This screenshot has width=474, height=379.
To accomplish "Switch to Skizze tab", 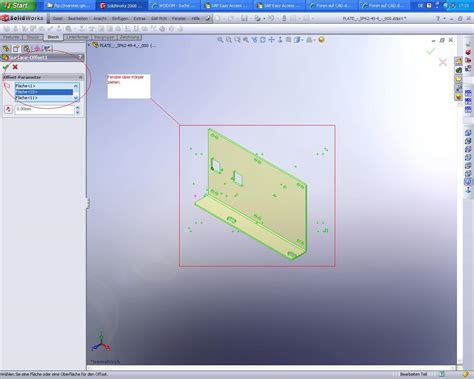I will click(x=33, y=37).
